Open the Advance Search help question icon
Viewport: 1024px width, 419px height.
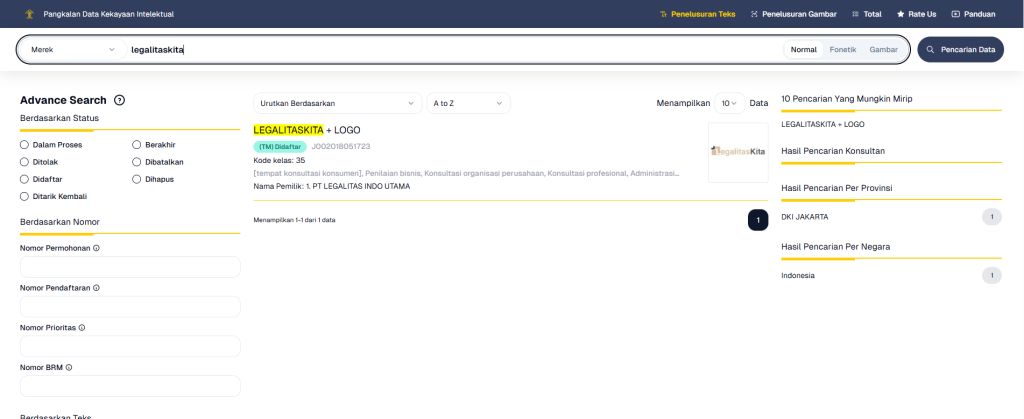pyautogui.click(x=120, y=101)
